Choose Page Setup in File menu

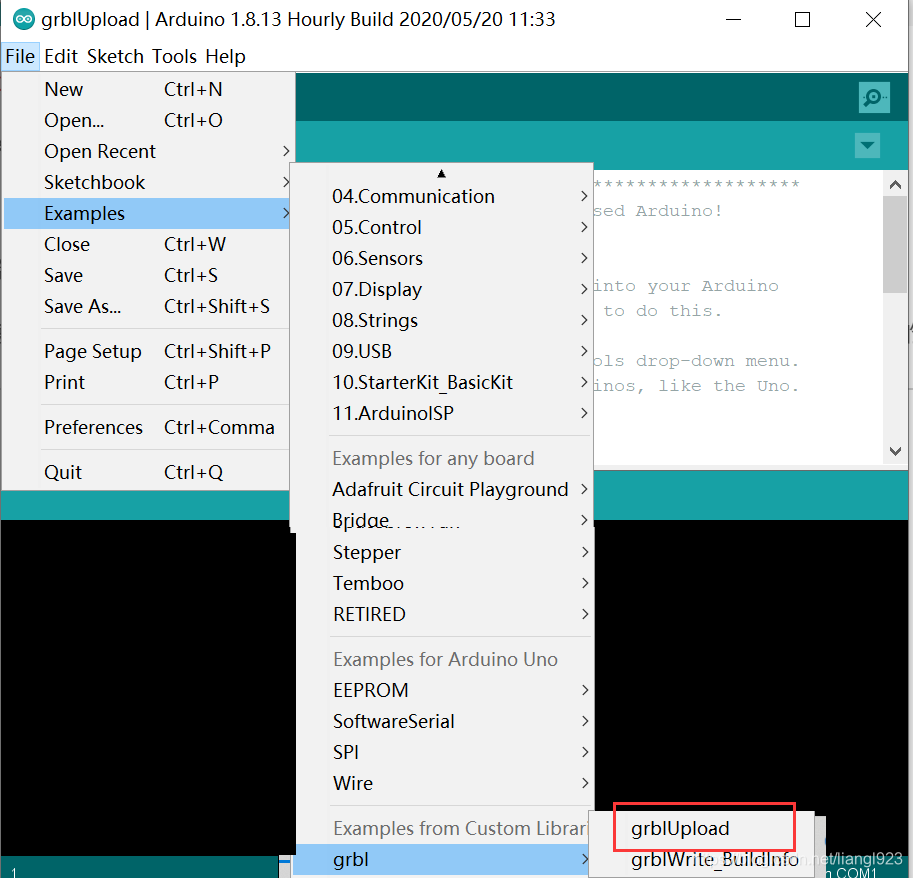(147, 351)
